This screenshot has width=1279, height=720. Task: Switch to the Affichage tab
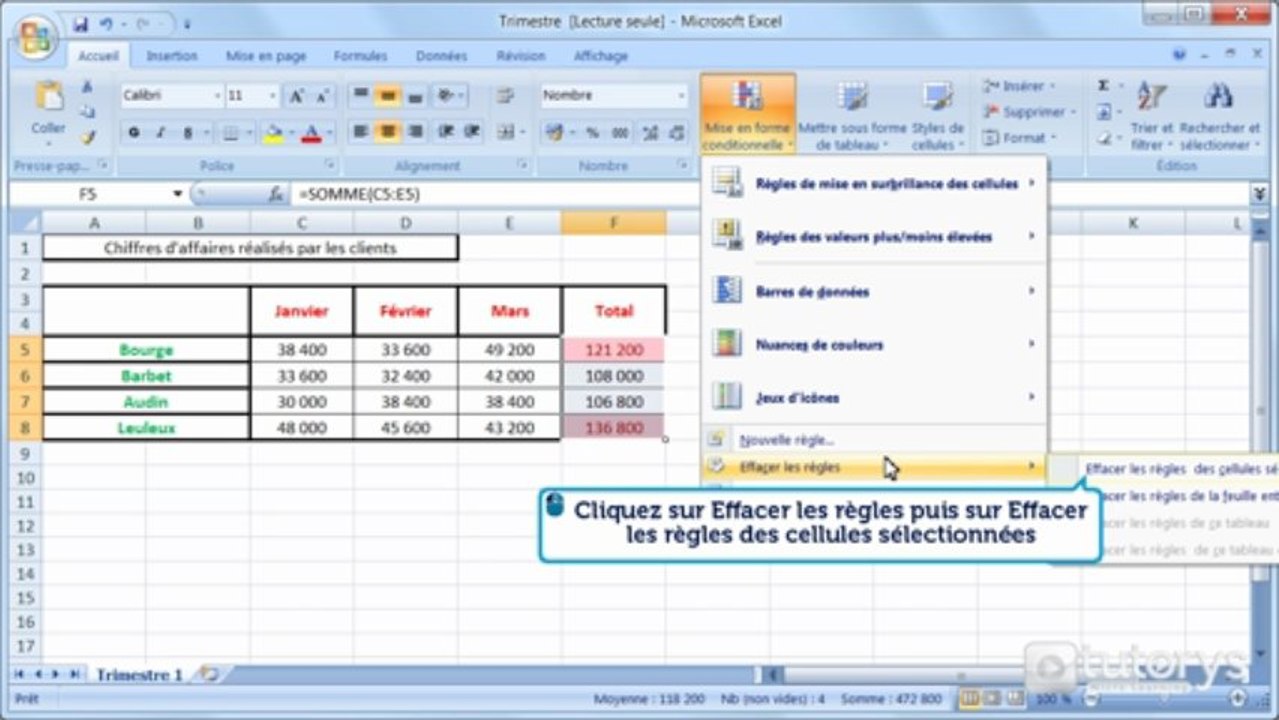tap(601, 56)
